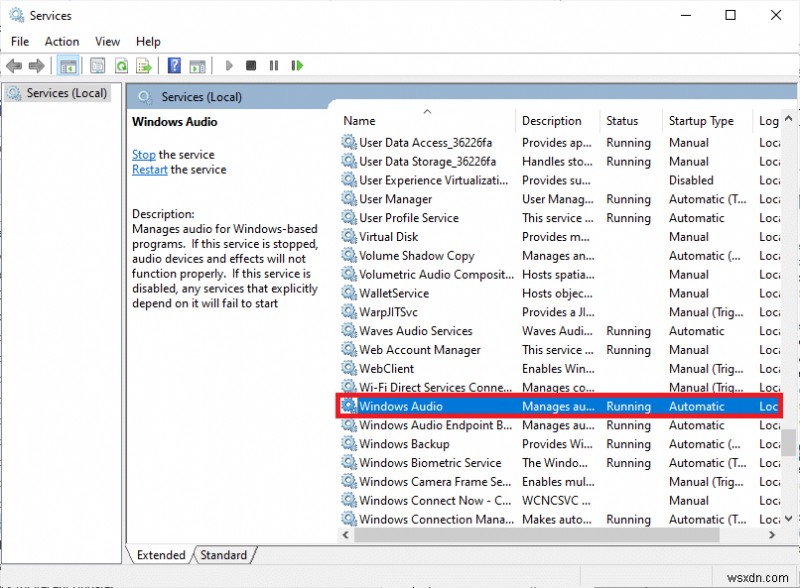Select the Startup Type column header
Image resolution: width=800 pixels, height=588 pixels.
(x=702, y=120)
